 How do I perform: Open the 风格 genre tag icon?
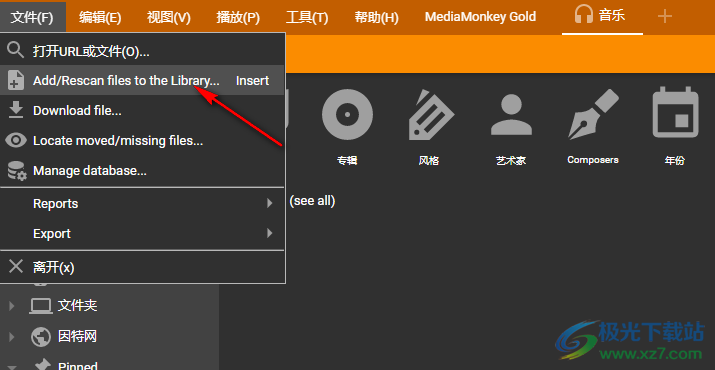click(x=430, y=115)
